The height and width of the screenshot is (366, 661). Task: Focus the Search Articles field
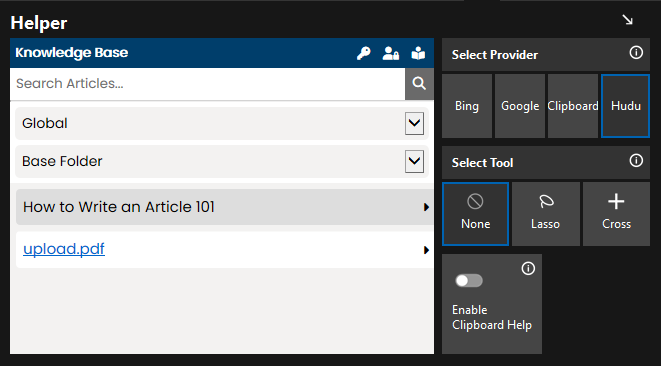coord(207,83)
